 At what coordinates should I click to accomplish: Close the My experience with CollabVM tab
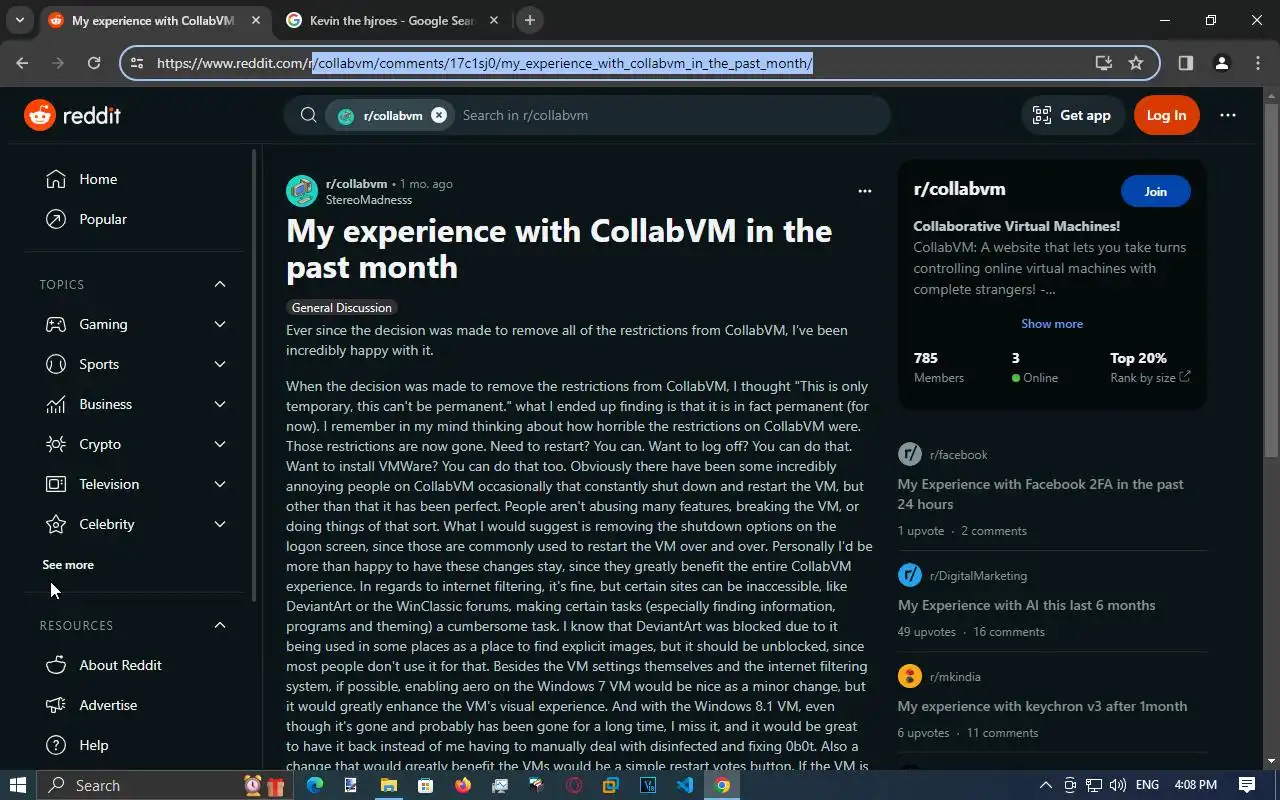click(256, 20)
